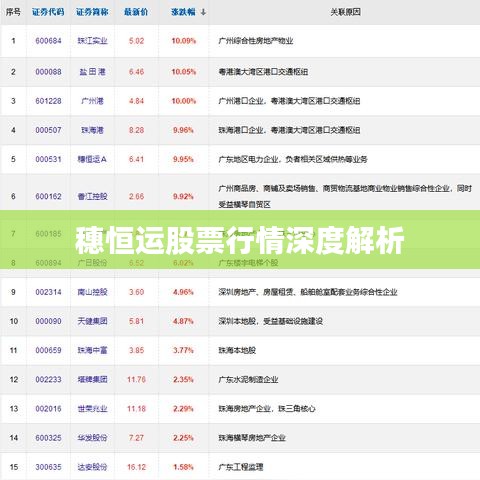Click the 2.25% change value
Viewport: 480px width, 480px height.
coord(183,438)
